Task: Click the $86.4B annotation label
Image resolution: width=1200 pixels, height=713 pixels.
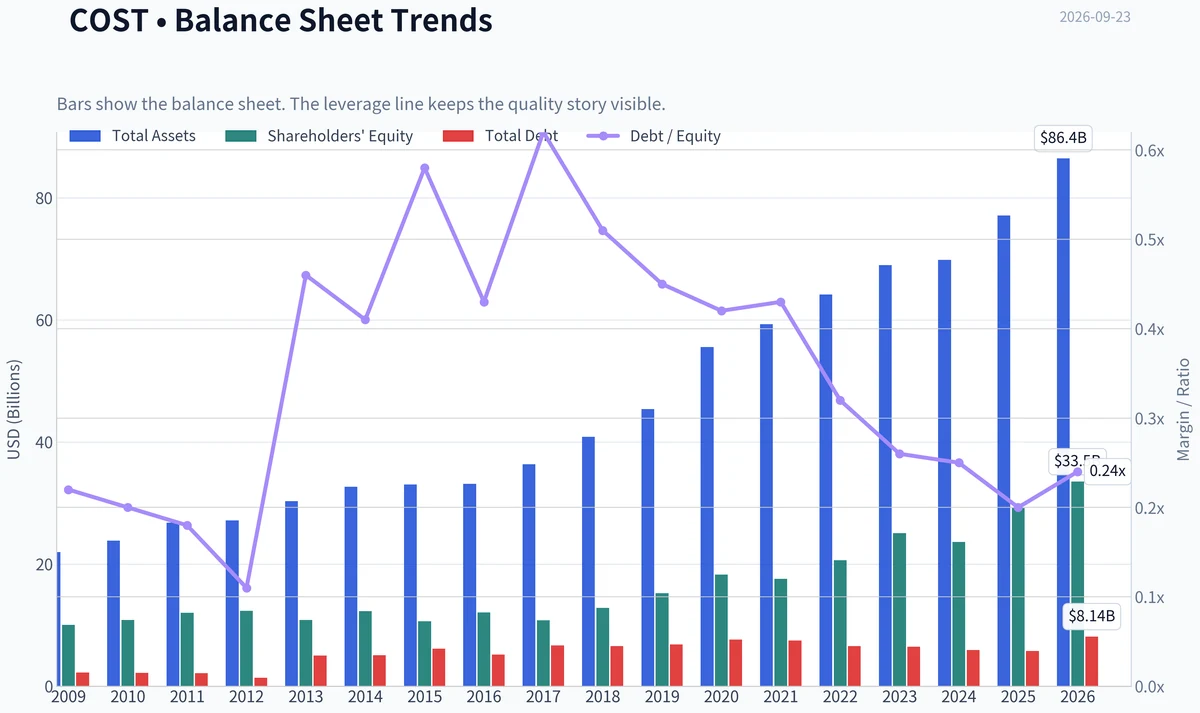Action: click(x=1063, y=139)
